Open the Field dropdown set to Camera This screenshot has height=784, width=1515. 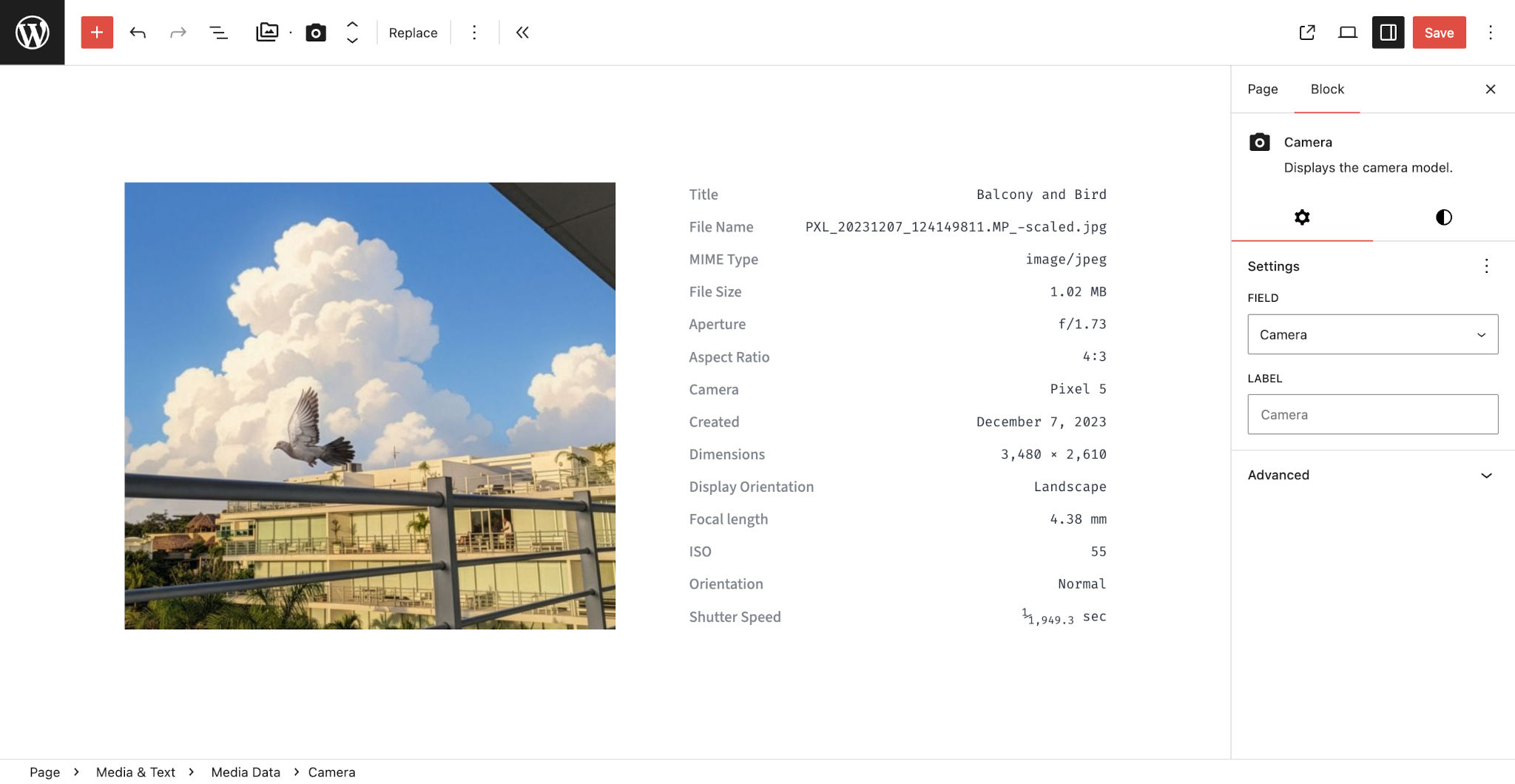1373,334
